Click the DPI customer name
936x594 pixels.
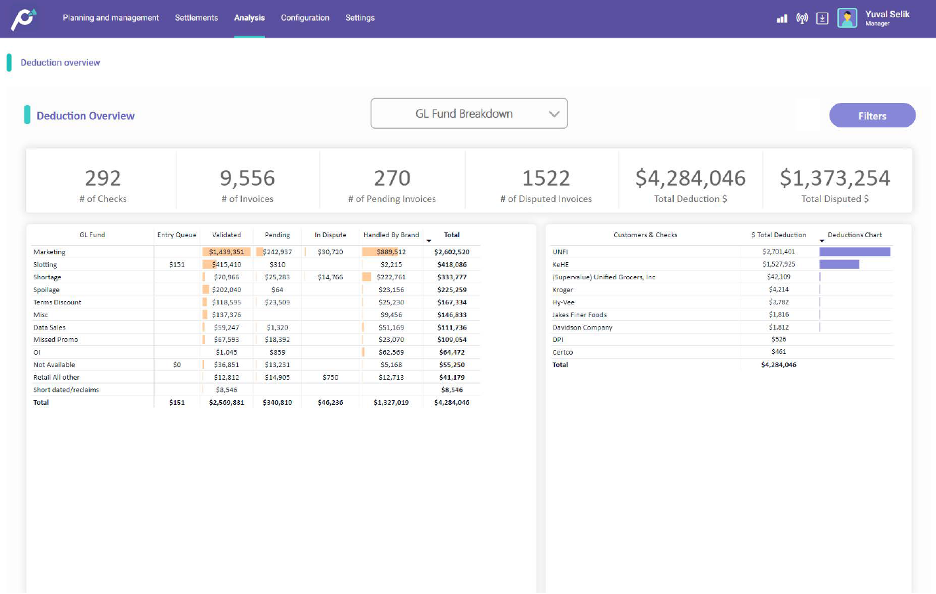point(558,340)
